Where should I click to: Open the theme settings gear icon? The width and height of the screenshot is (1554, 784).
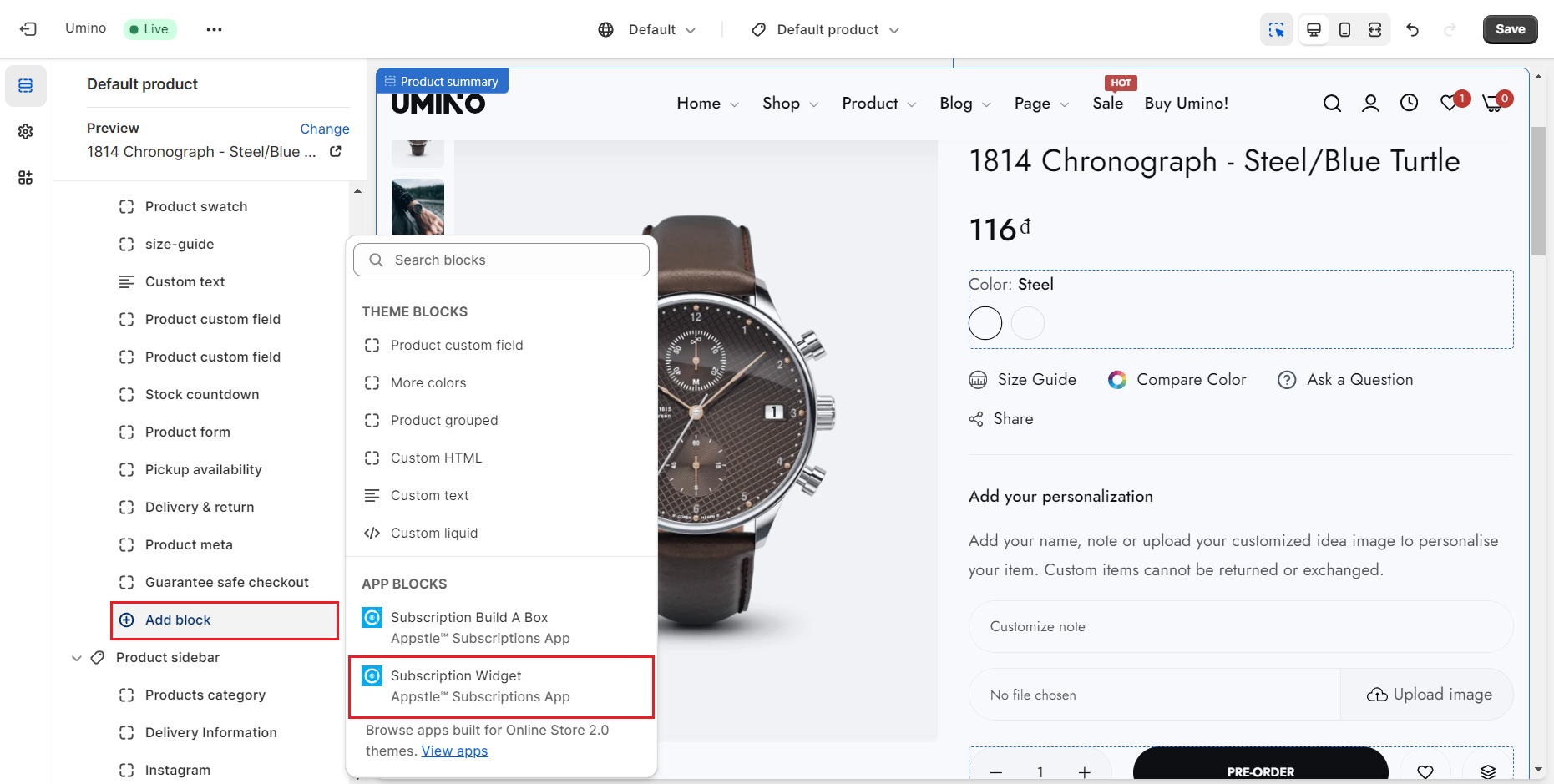(x=26, y=132)
